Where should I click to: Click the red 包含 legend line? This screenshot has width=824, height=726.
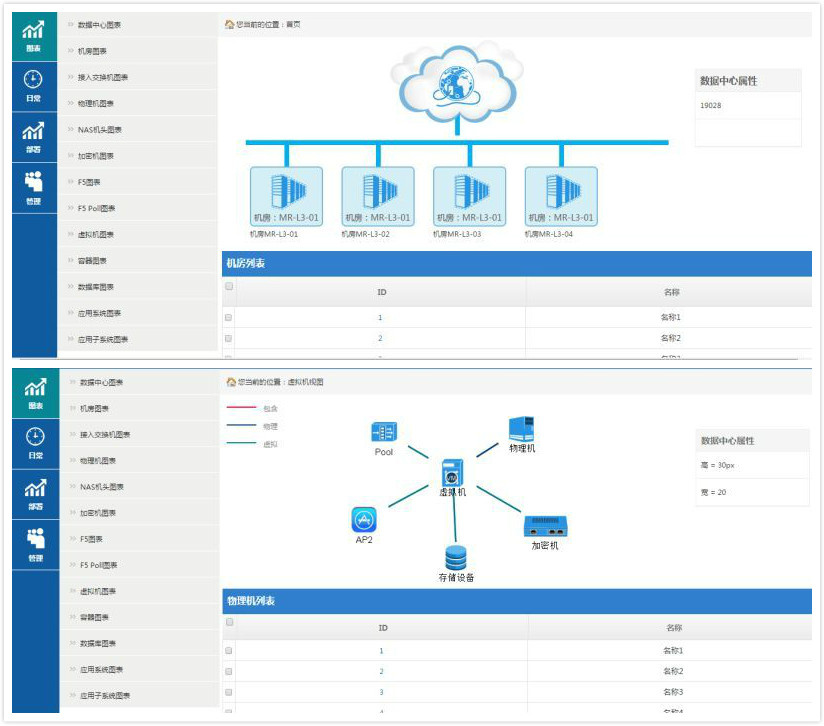click(x=241, y=407)
